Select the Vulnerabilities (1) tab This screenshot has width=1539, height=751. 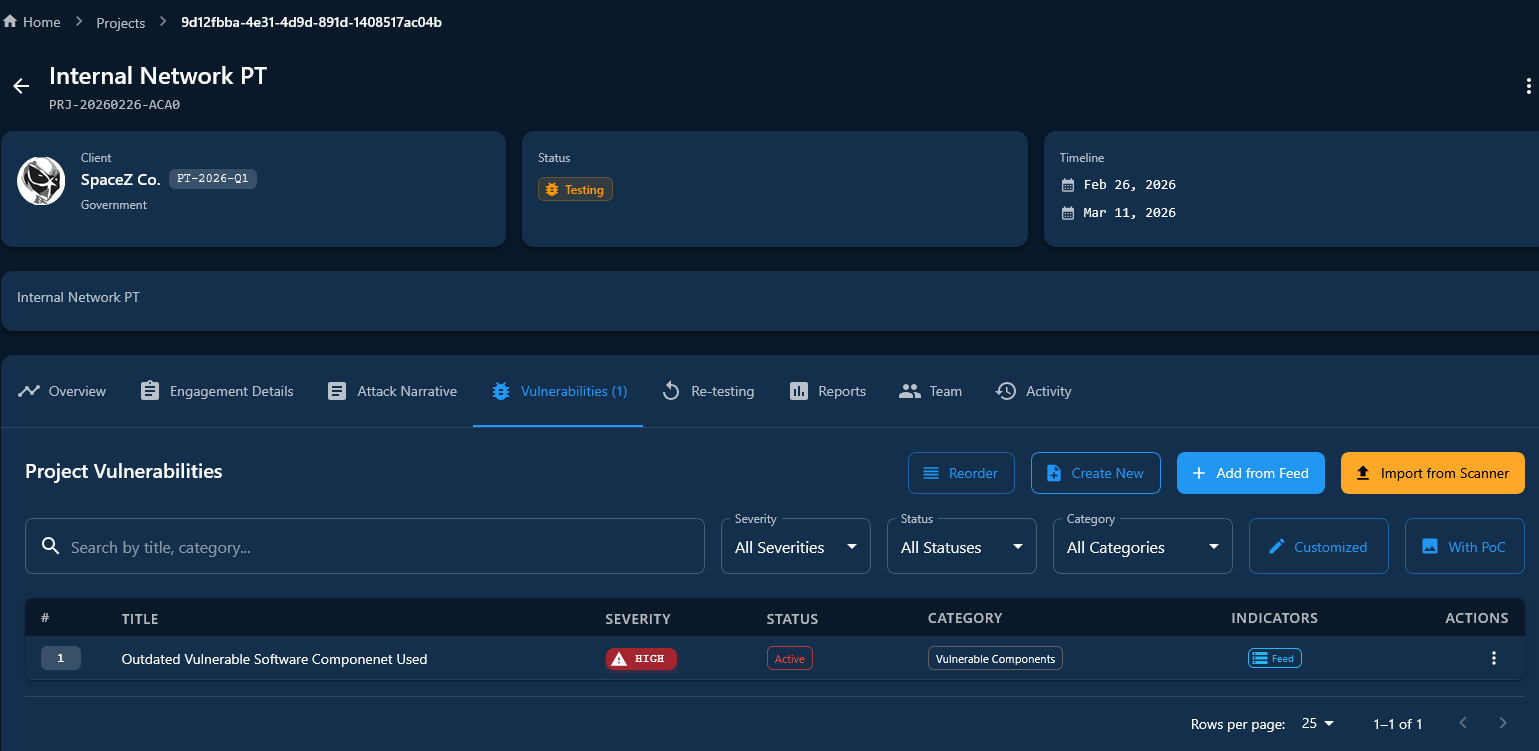tap(558, 391)
